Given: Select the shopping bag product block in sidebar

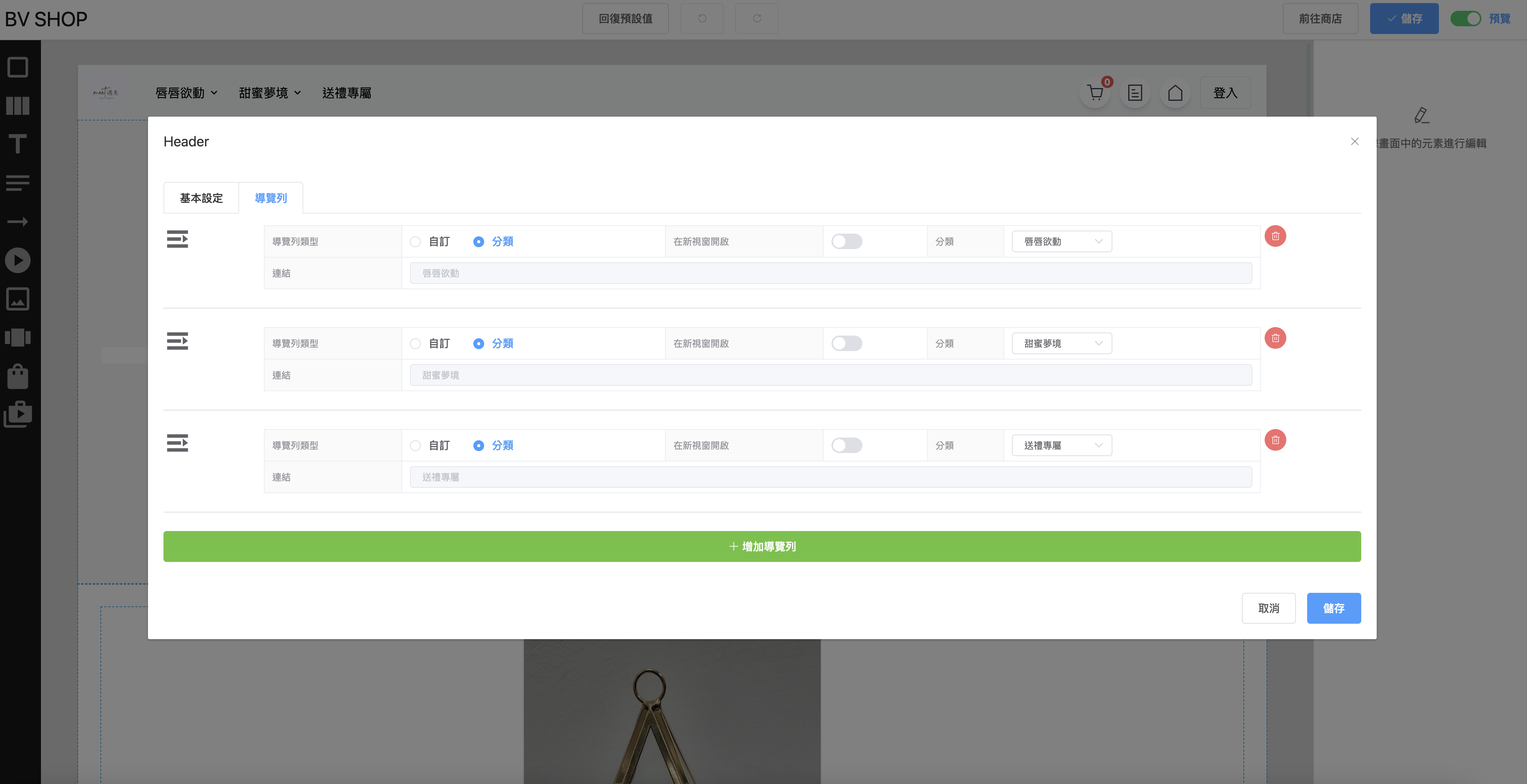Looking at the screenshot, I should [18, 376].
